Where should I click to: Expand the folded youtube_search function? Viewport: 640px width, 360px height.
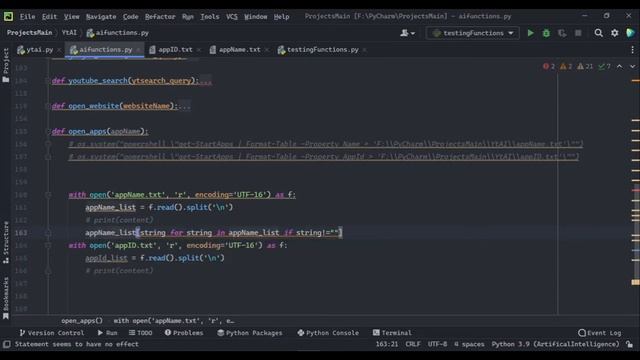click(48, 81)
